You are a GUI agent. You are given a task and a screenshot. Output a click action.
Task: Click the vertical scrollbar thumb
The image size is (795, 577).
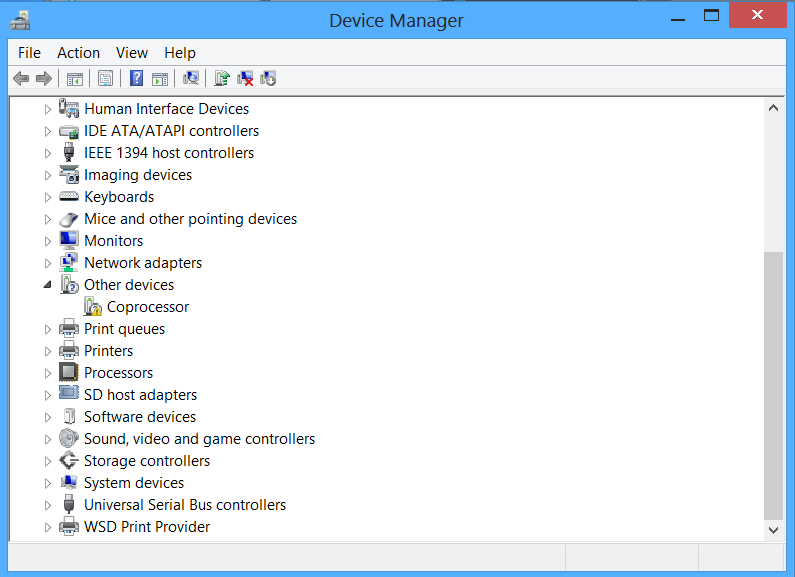click(x=773, y=385)
